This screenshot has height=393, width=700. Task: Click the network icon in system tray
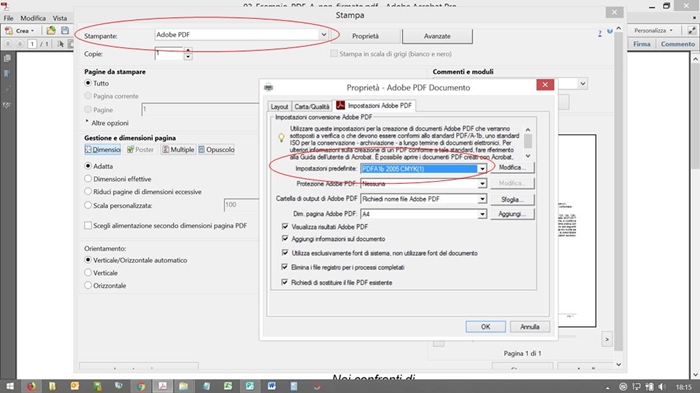tap(637, 387)
